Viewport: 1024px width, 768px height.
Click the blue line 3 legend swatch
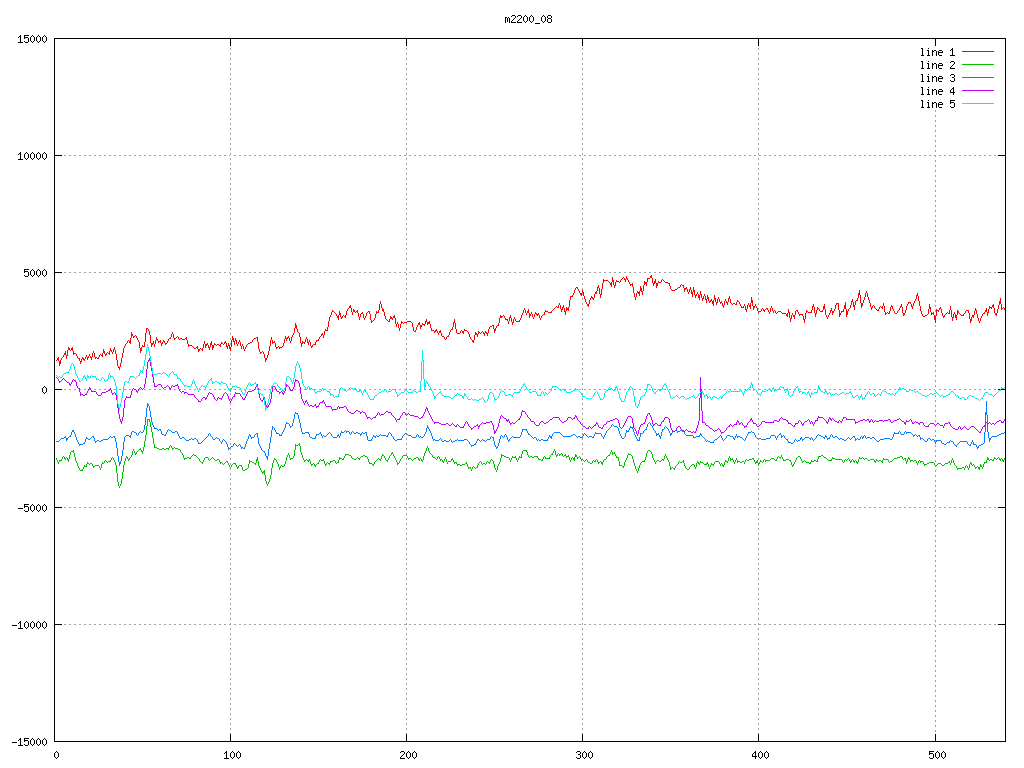[x=978, y=78]
